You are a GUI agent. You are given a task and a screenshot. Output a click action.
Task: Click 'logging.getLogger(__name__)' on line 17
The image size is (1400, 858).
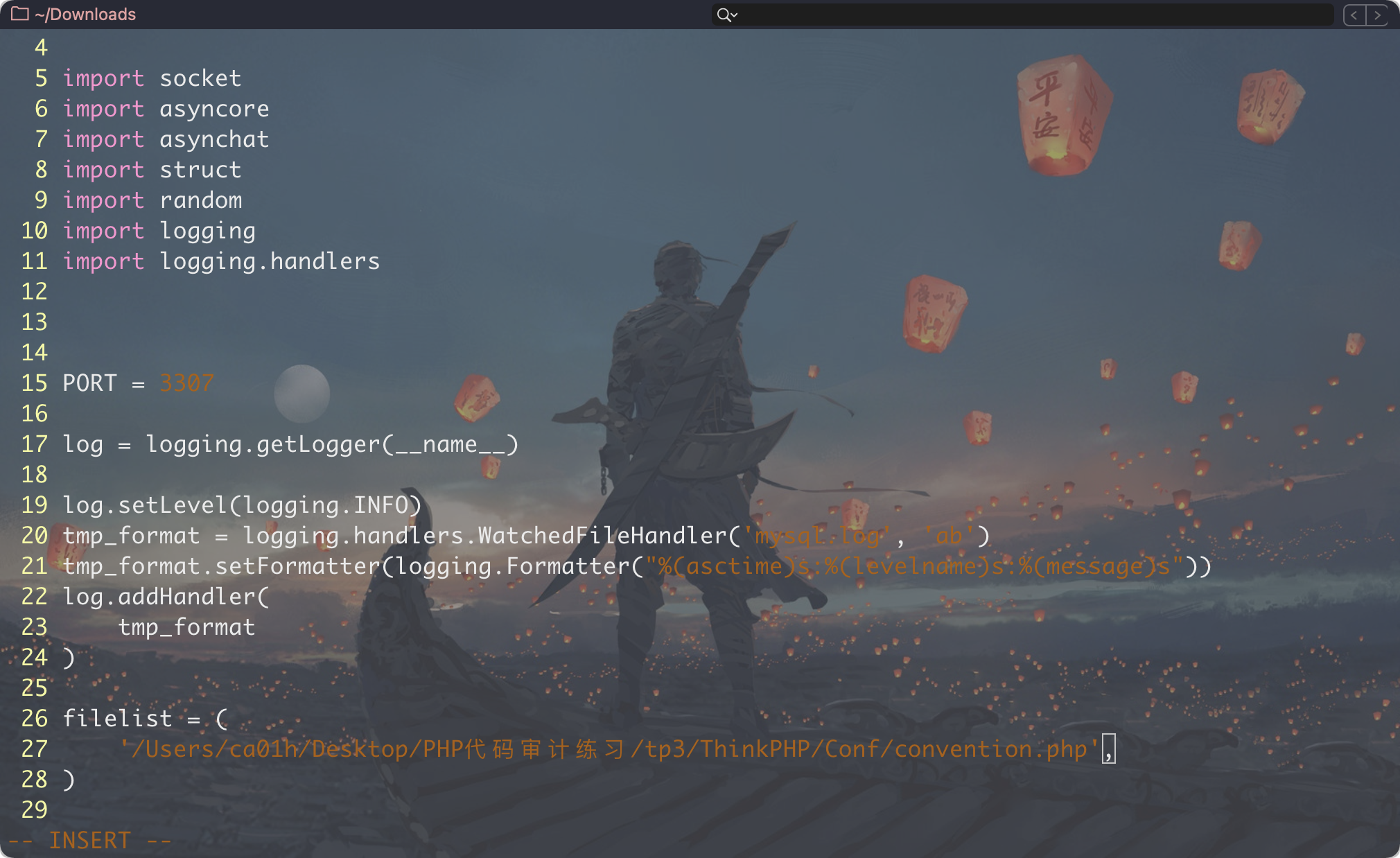(x=332, y=444)
